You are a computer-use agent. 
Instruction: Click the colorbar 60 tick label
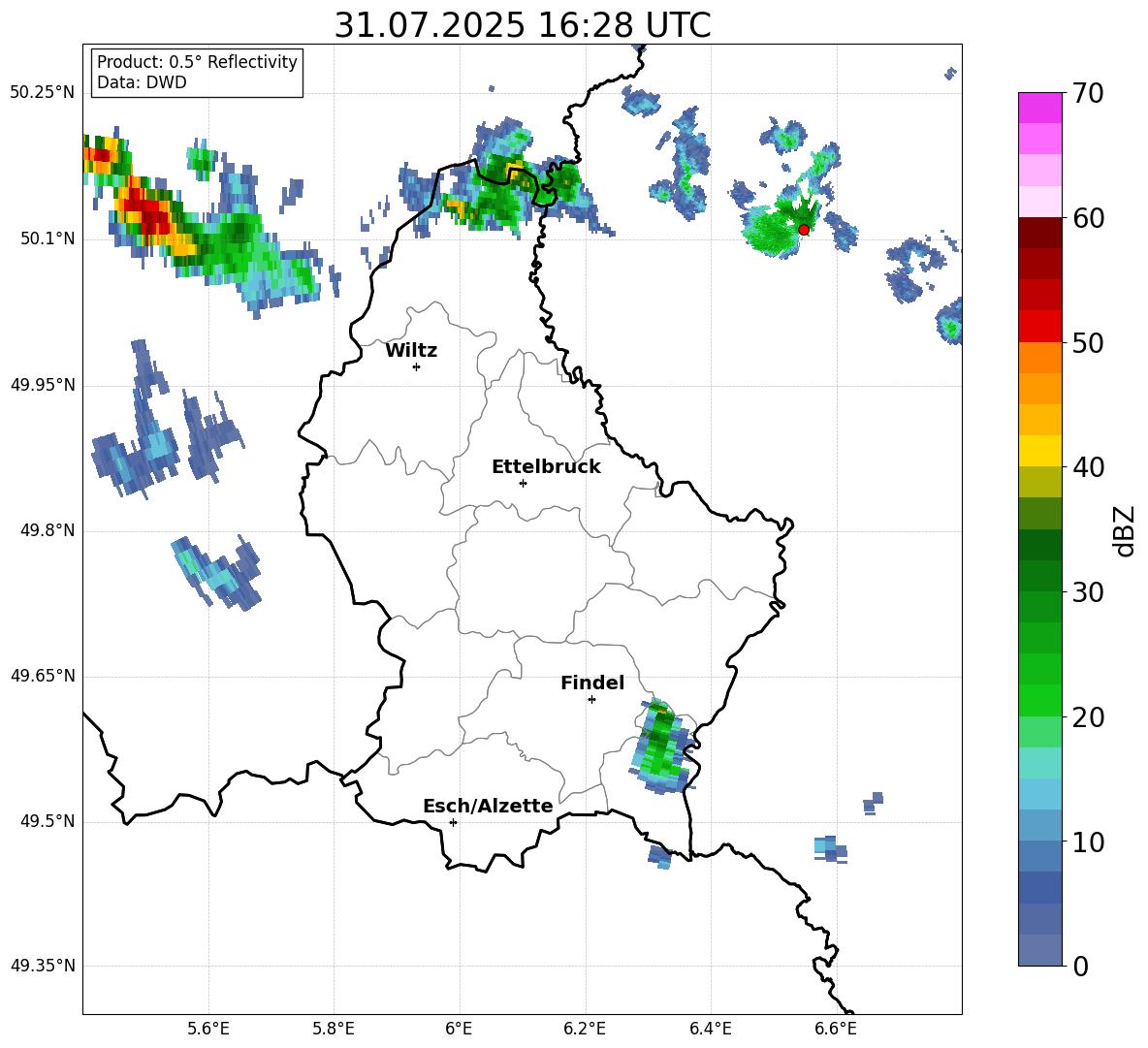(x=1088, y=218)
